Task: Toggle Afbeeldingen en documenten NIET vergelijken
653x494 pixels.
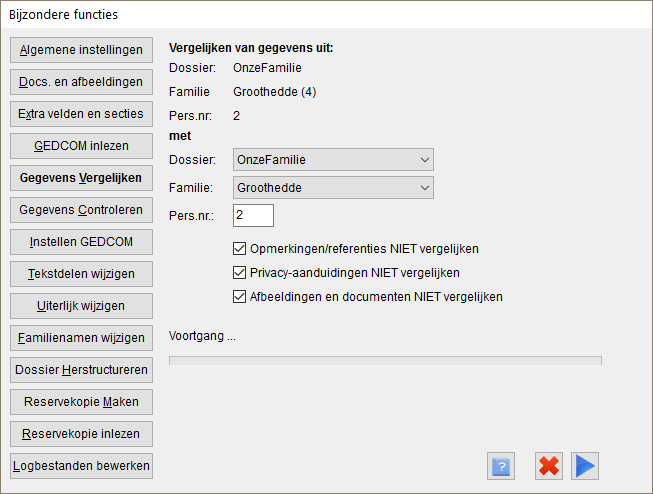Action: 239,297
